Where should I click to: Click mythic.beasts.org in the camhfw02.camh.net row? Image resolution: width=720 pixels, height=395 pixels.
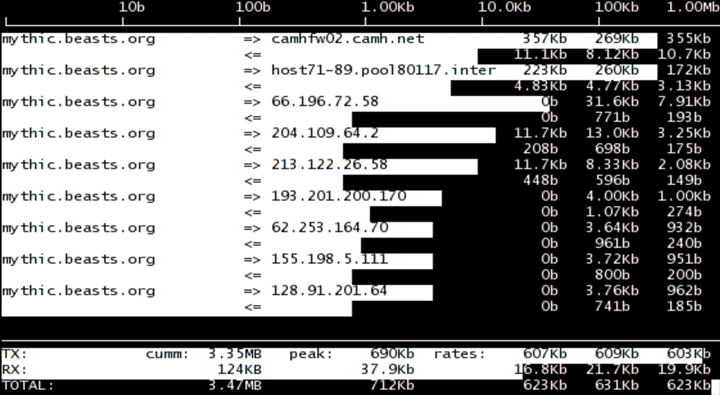(x=79, y=40)
